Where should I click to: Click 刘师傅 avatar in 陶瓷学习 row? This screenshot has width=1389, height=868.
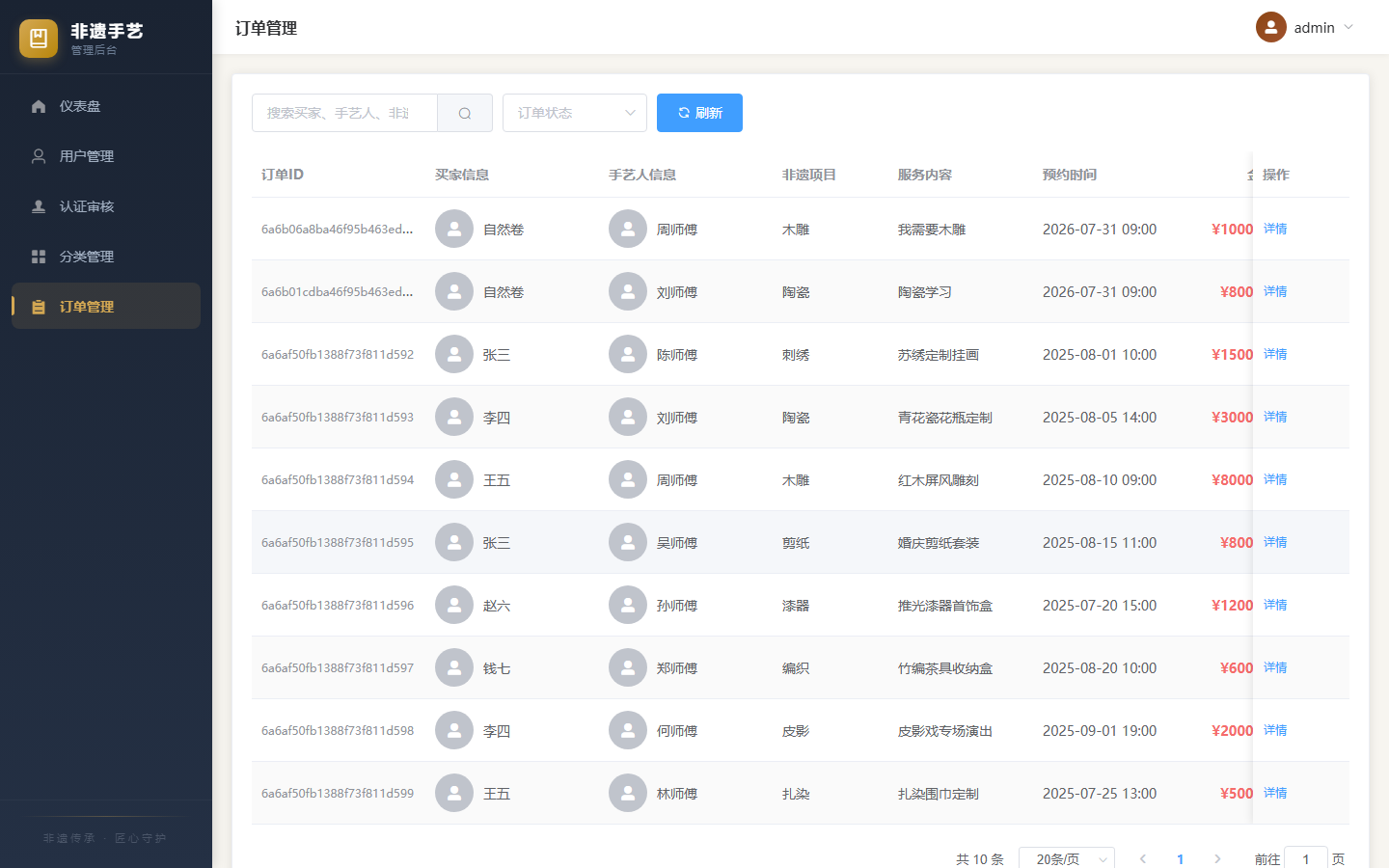[x=628, y=291]
